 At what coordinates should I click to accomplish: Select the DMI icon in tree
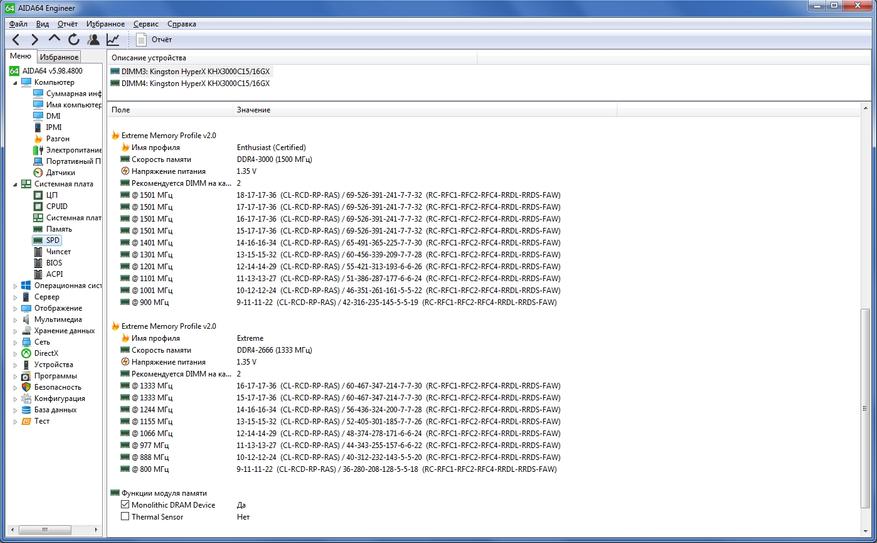pyautogui.click(x=38, y=116)
